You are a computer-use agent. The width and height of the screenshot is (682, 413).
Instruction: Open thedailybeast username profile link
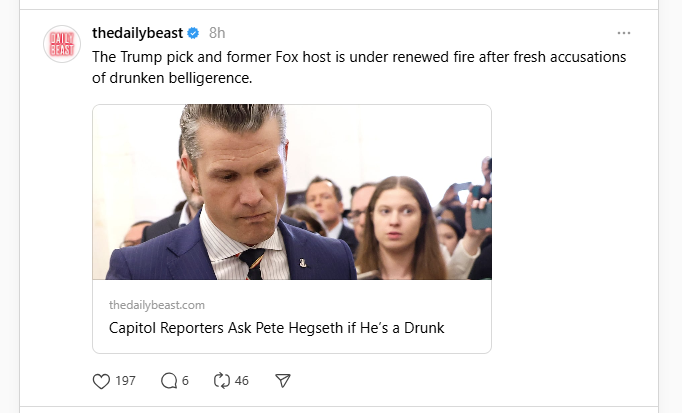138,33
